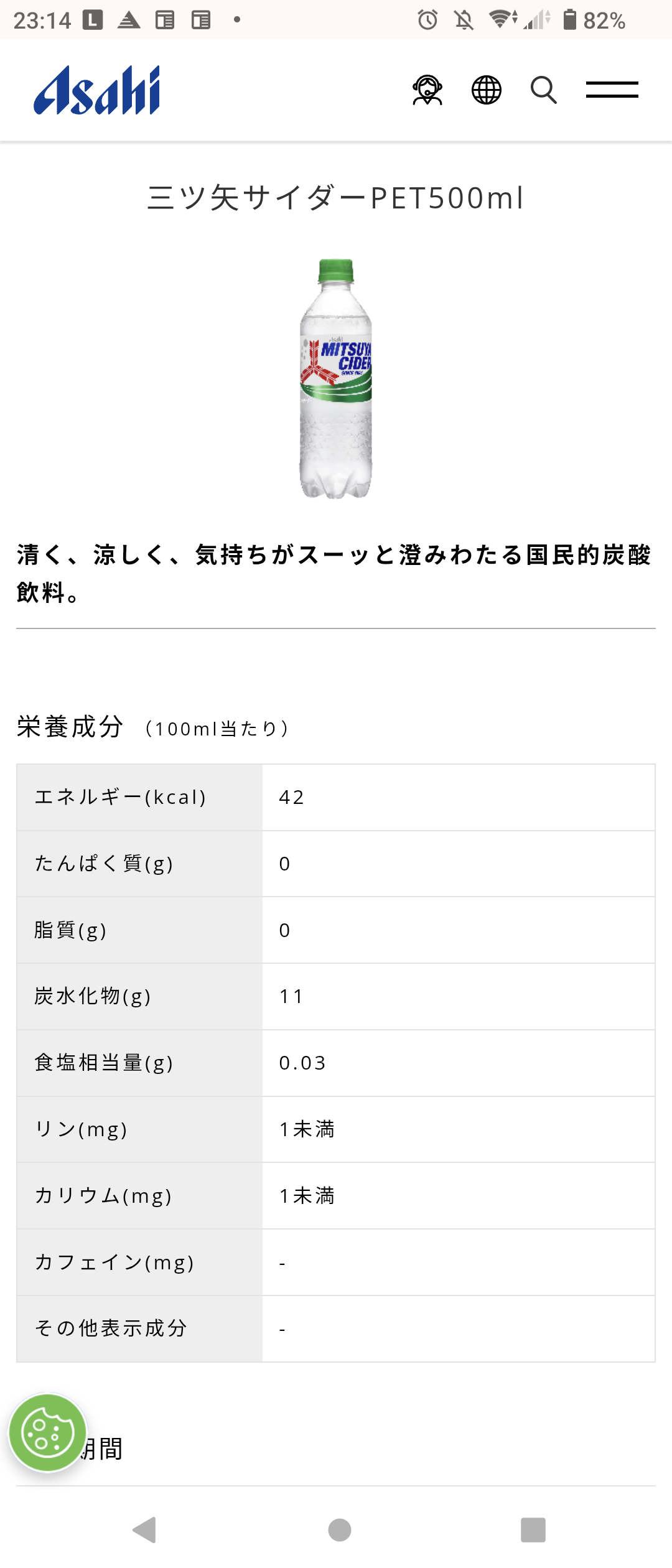Tap the エネルギー(kcal) row label
The height and width of the screenshot is (1568, 672).
[121, 797]
